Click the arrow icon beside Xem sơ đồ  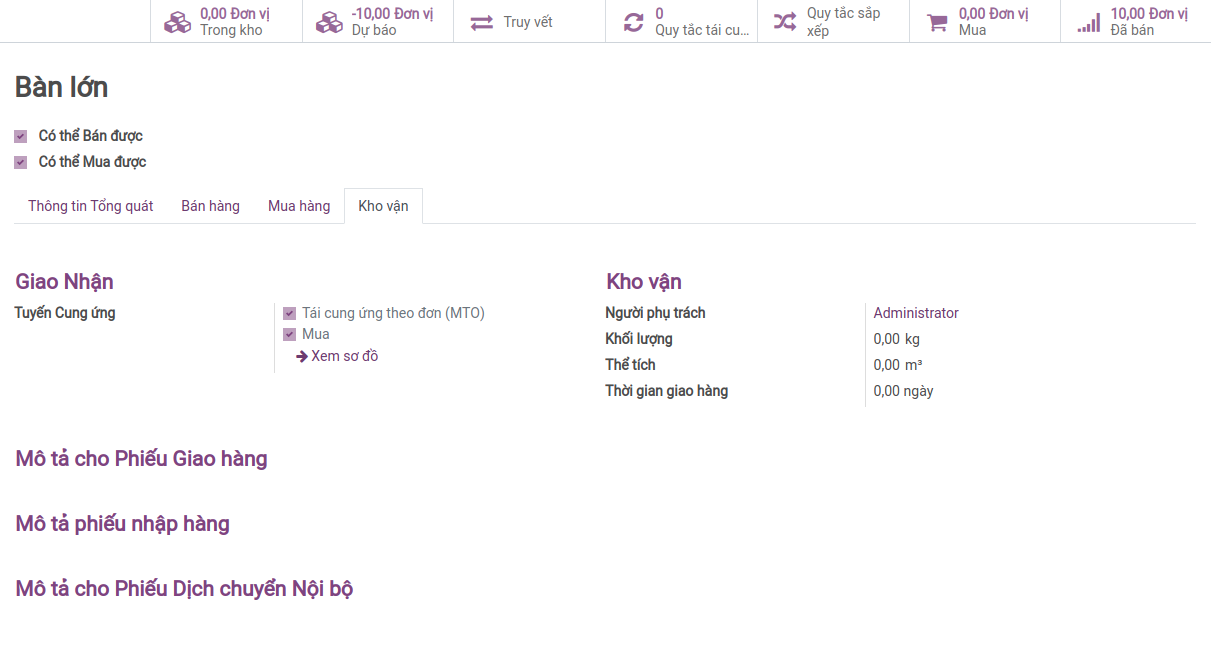point(301,356)
